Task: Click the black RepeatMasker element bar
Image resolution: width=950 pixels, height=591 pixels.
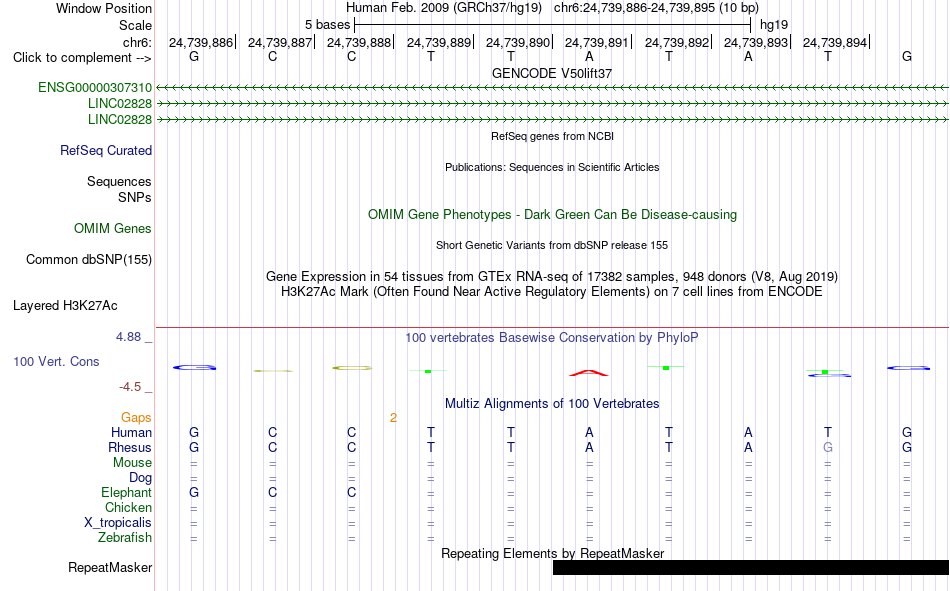Action: 751,567
